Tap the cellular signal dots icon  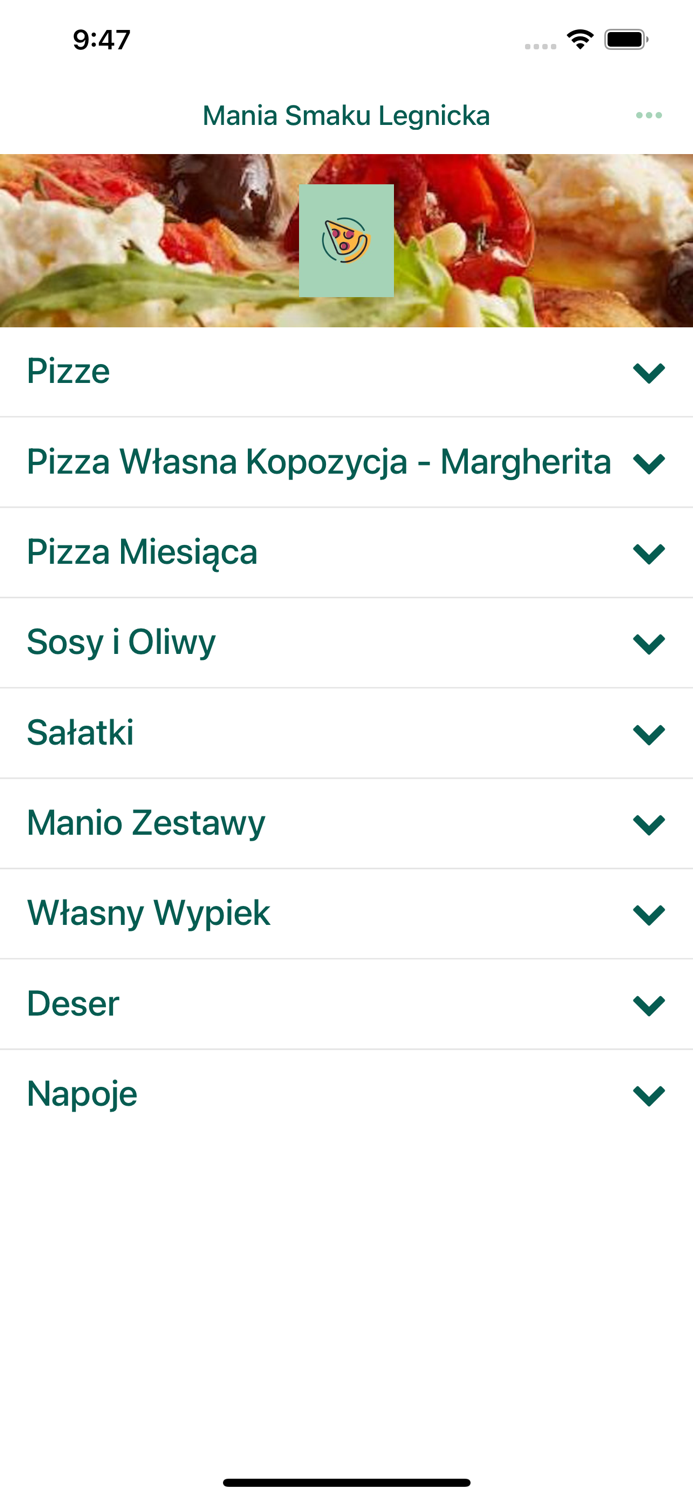pos(540,44)
